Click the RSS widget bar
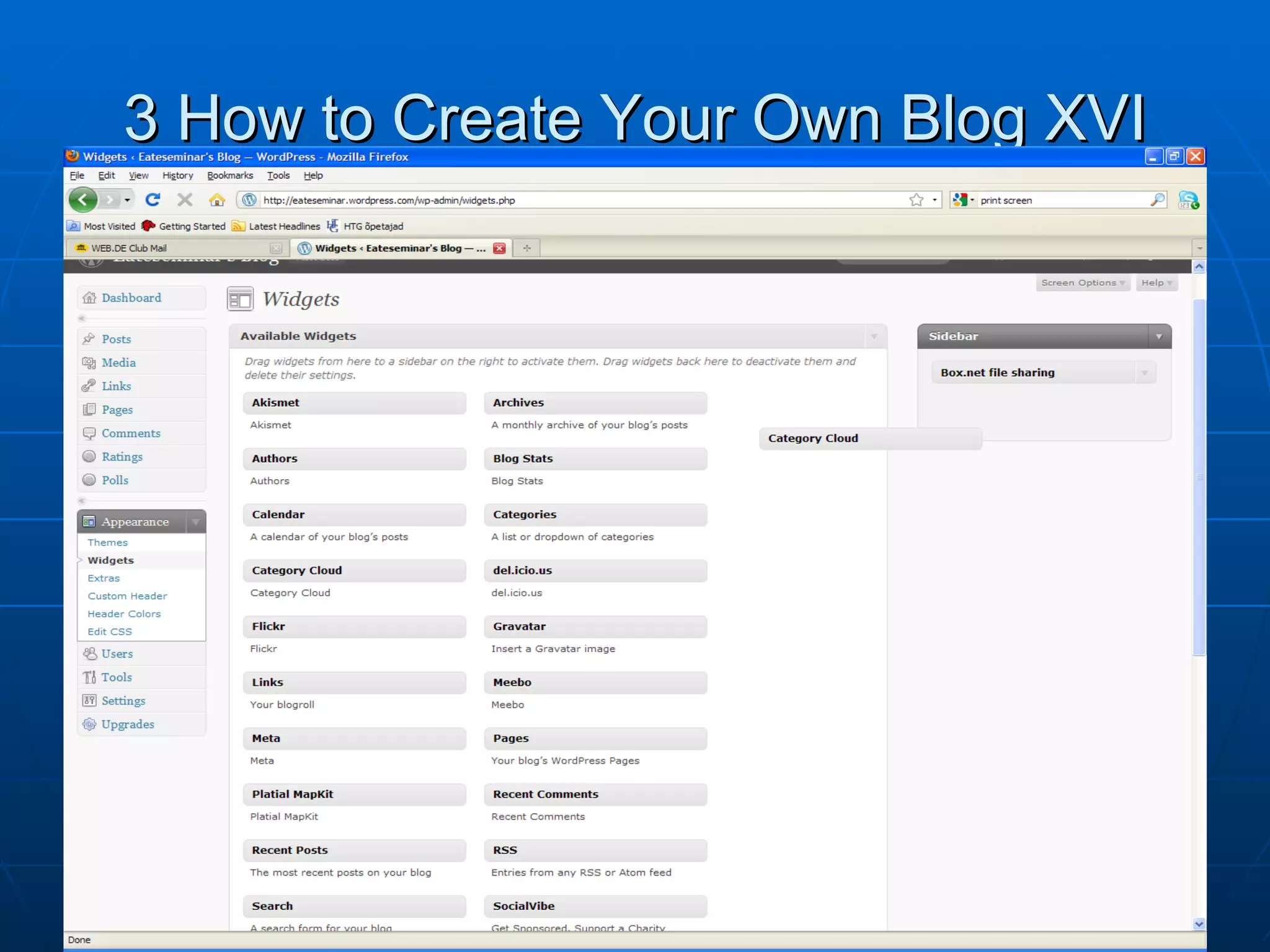 point(596,850)
